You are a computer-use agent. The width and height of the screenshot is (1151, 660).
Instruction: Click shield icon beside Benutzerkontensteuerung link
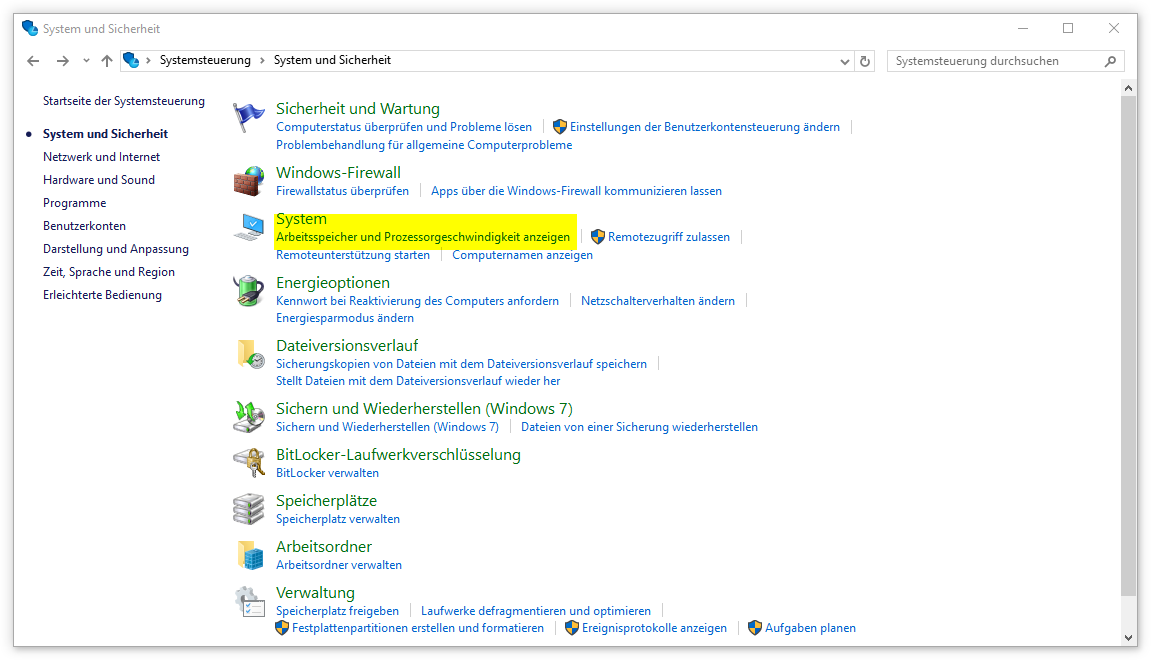[x=559, y=127]
